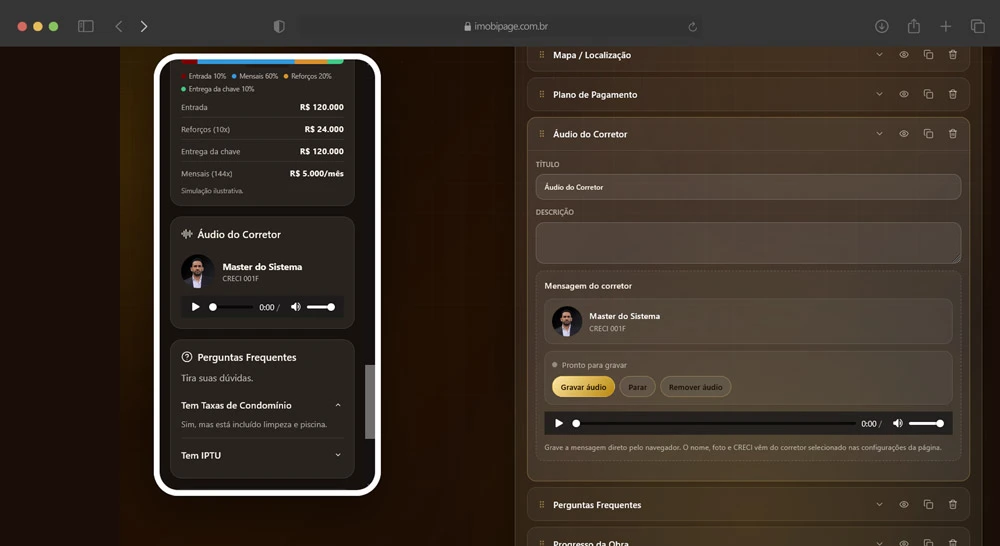Screen dimensions: 1000x546
Task: Mute the editor audio player speaker icon
Action: click(x=897, y=423)
